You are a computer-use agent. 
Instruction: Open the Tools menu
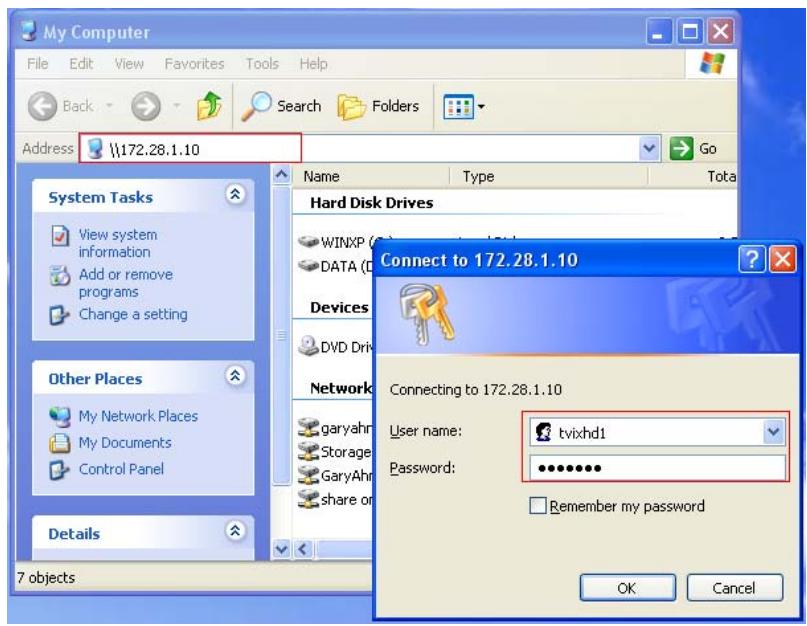click(x=262, y=64)
